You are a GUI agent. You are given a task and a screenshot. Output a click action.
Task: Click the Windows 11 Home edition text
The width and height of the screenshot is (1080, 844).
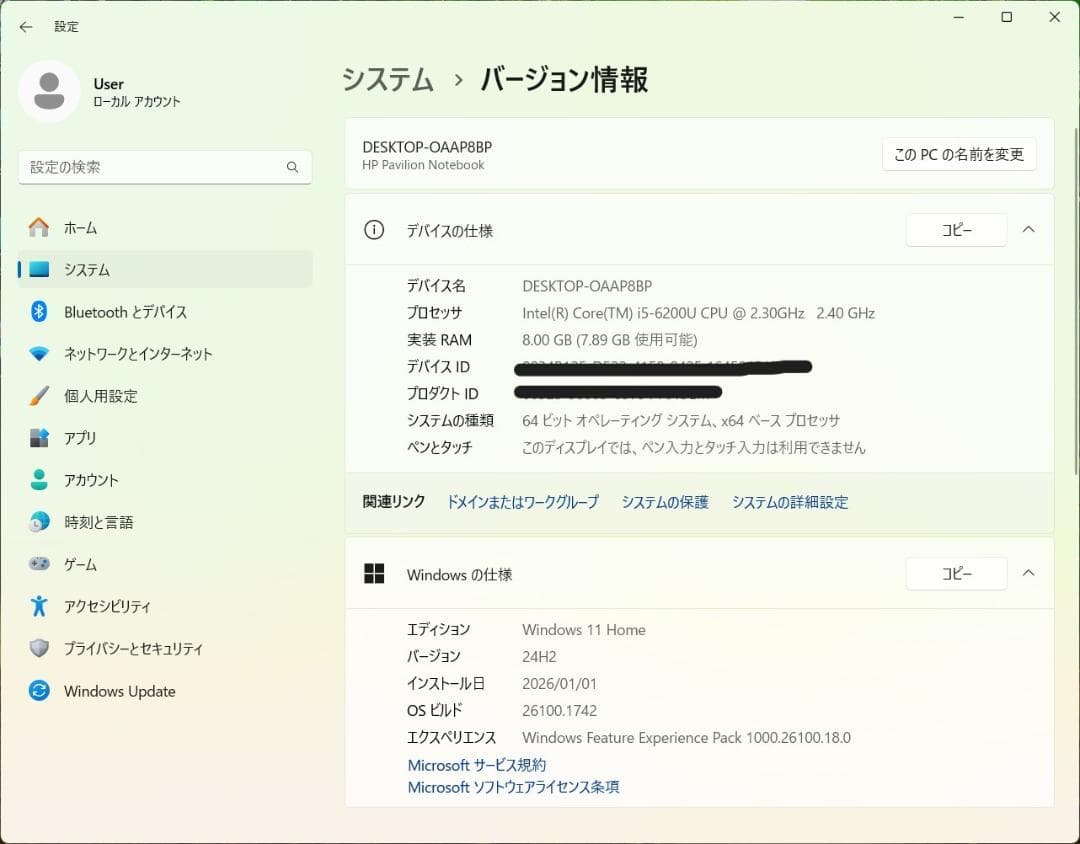click(x=583, y=630)
